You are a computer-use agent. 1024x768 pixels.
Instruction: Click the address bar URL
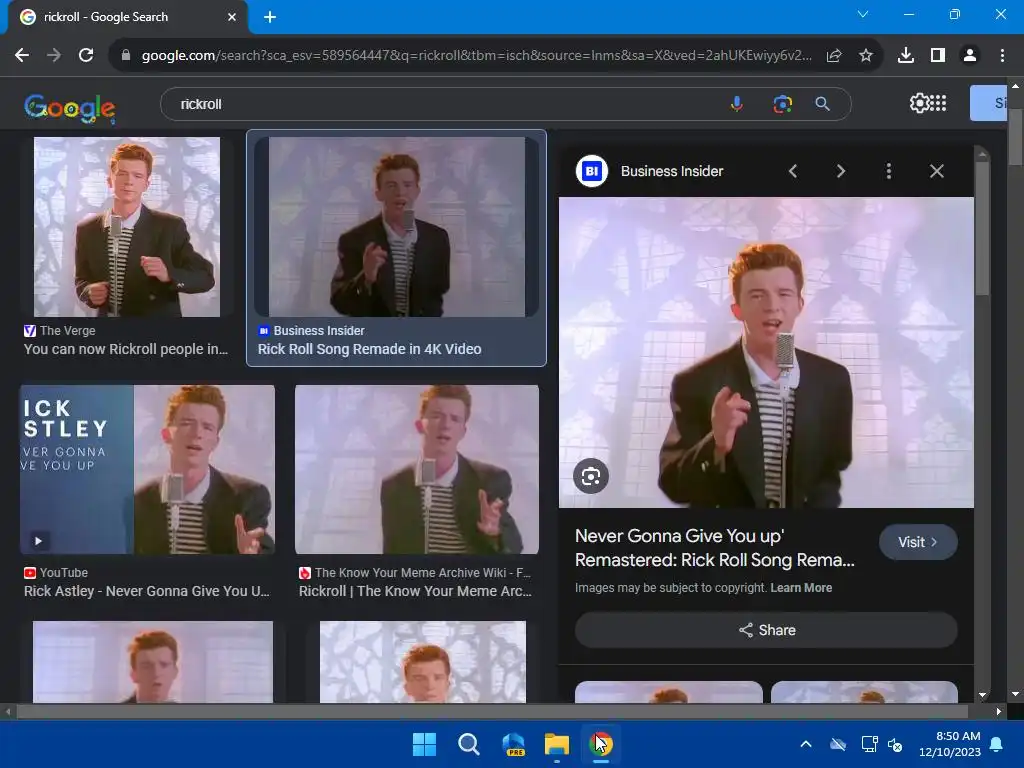(x=477, y=56)
